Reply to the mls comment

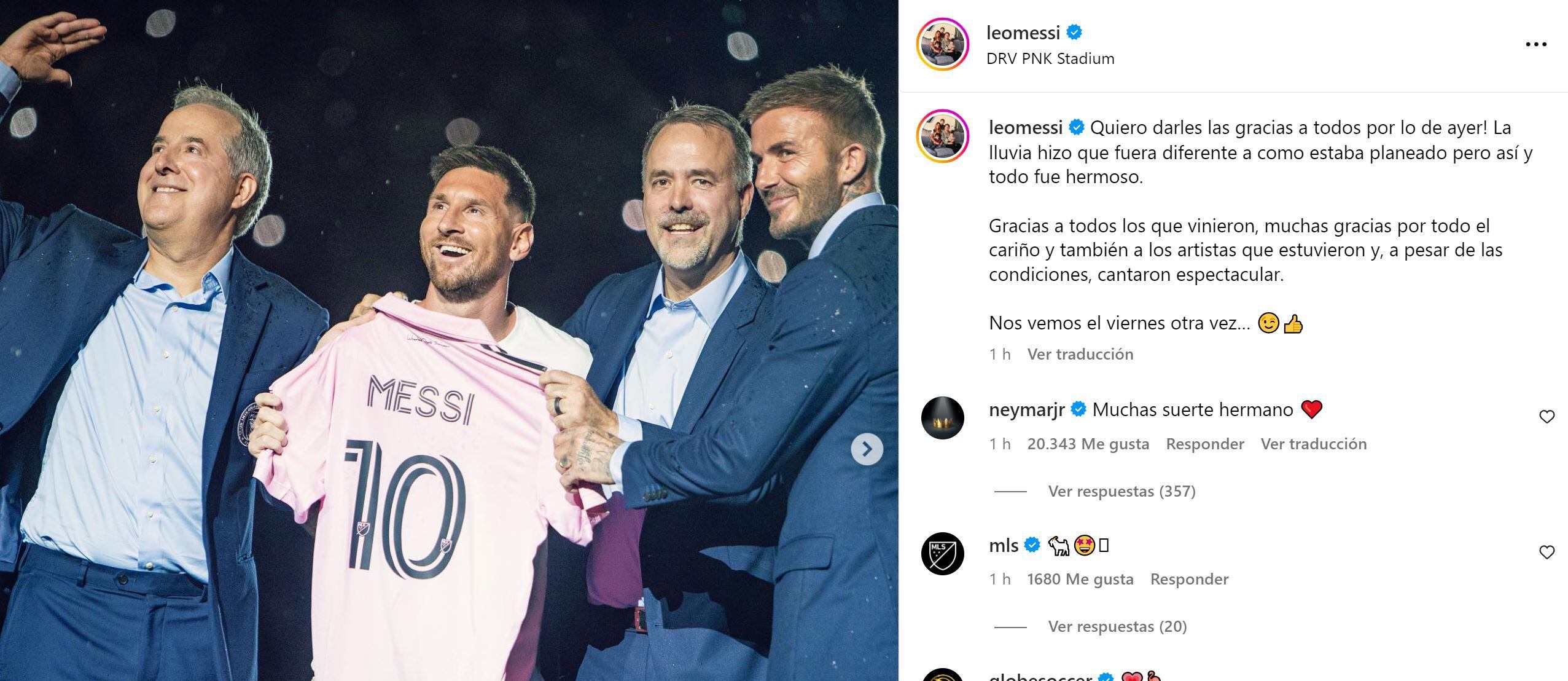[1189, 579]
